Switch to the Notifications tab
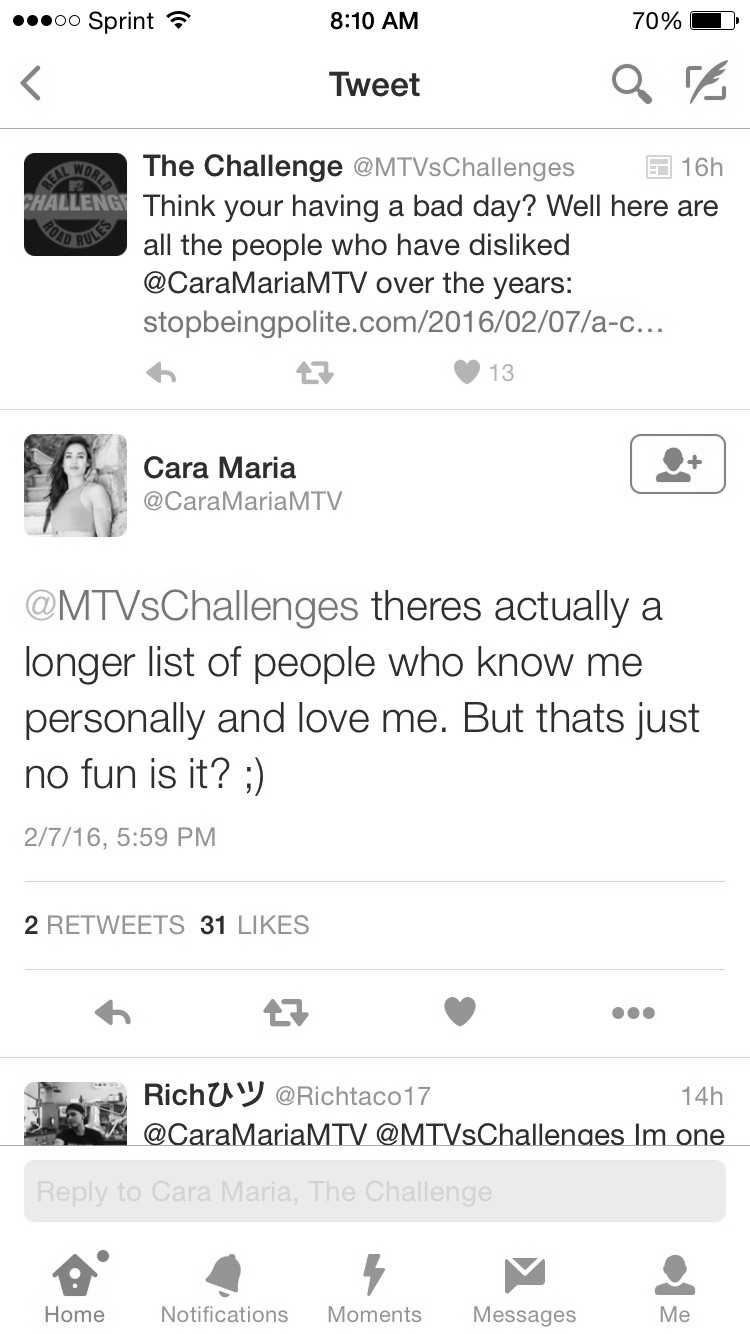The image size is (750, 1334). click(x=224, y=1289)
